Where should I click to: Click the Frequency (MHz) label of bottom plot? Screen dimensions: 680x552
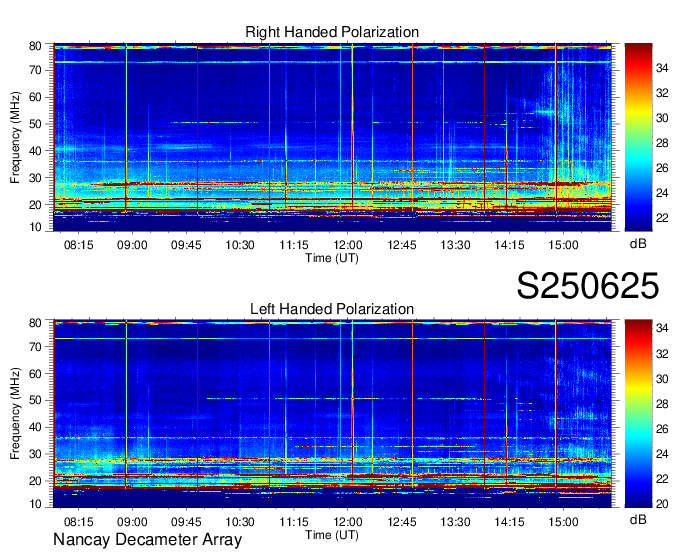click(x=15, y=414)
